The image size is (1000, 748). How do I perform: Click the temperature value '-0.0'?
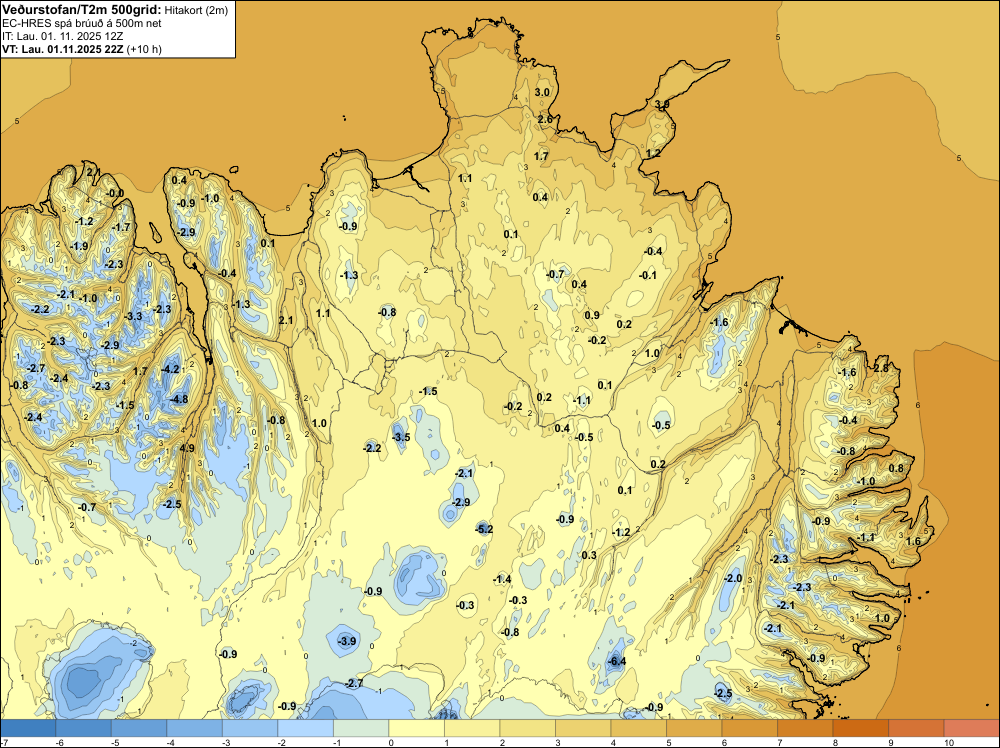115,193
